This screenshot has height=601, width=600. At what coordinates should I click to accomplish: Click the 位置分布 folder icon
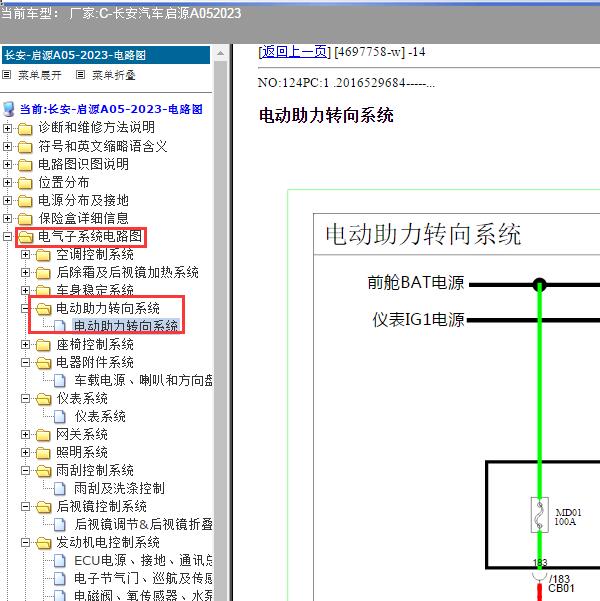(x=25, y=183)
